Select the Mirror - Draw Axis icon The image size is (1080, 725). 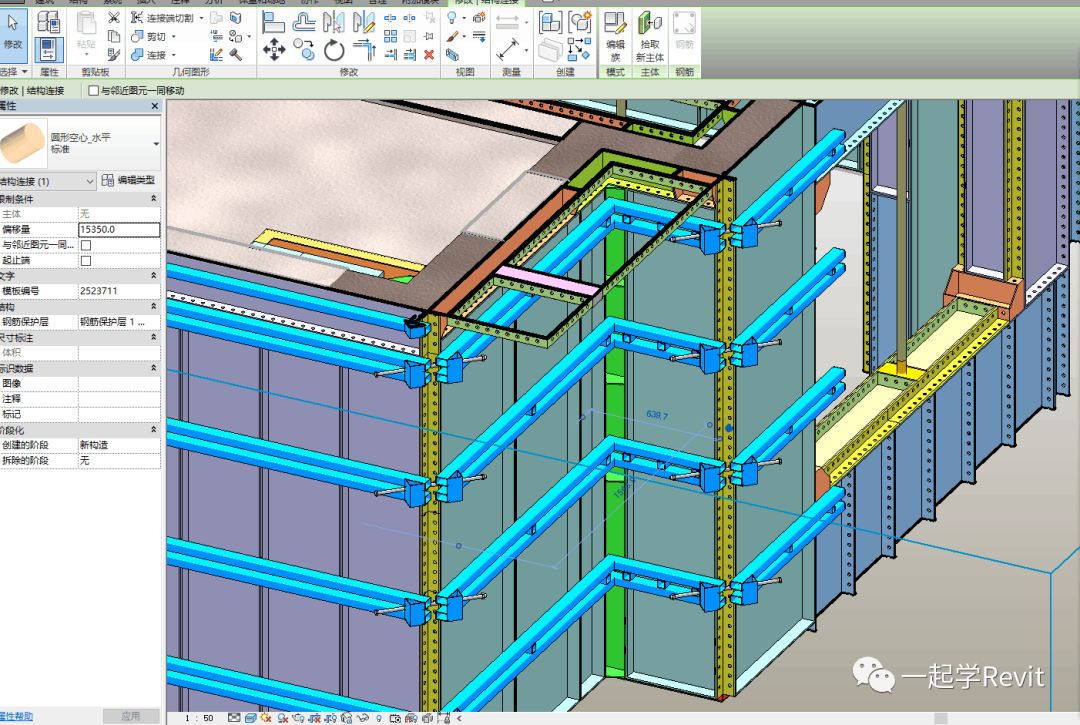[x=364, y=22]
